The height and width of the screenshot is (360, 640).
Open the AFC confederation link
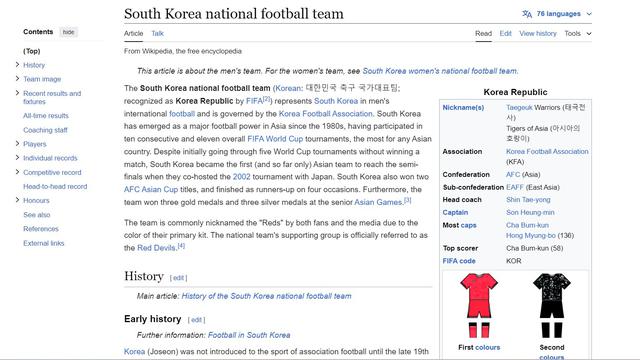(x=513, y=174)
